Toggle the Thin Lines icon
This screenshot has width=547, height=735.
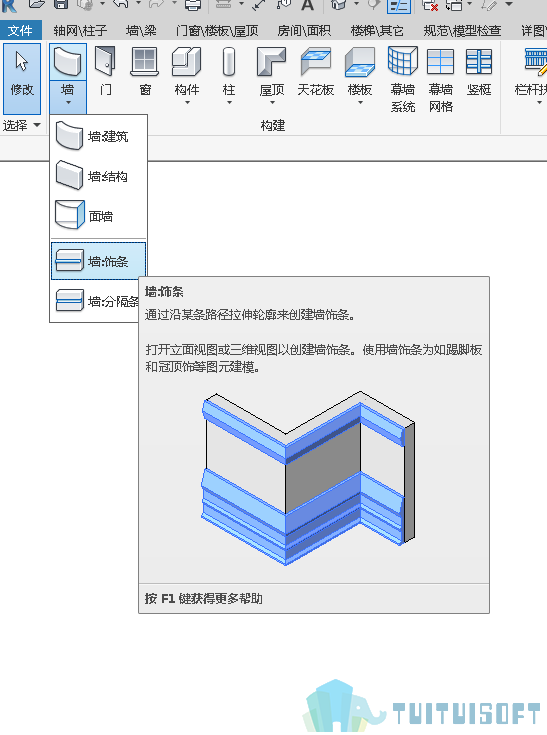point(399,6)
